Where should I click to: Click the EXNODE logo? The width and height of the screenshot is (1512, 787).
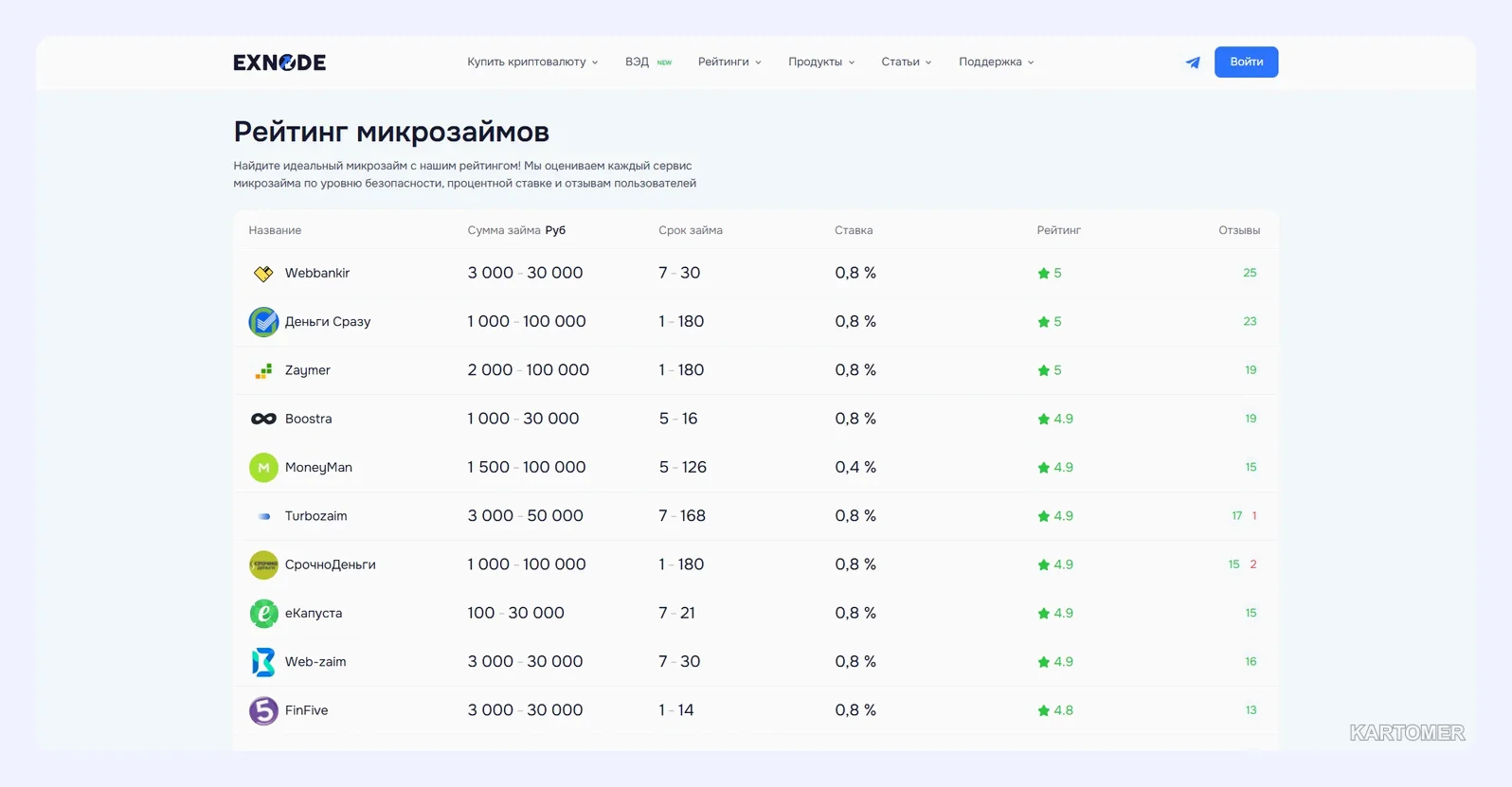point(279,63)
